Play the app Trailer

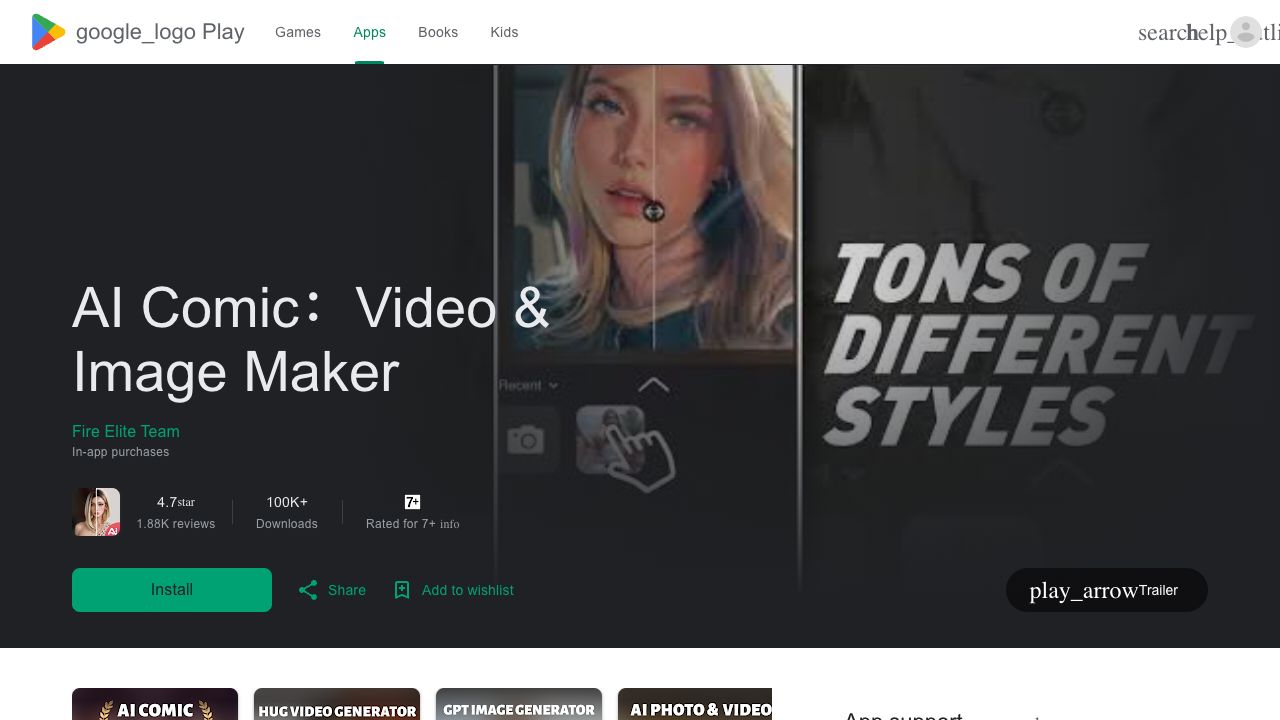[x=1106, y=590]
